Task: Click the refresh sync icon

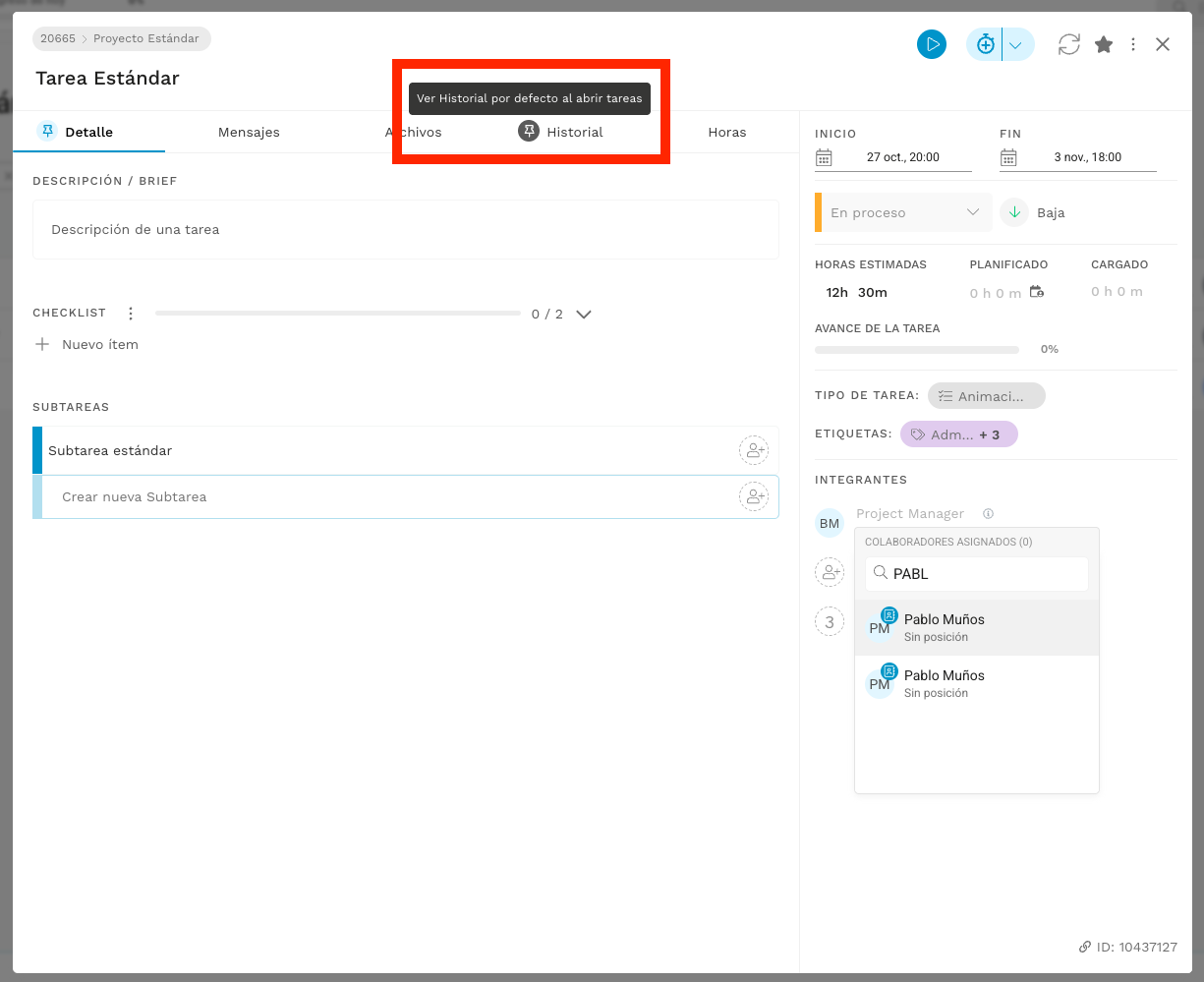Action: pyautogui.click(x=1069, y=44)
